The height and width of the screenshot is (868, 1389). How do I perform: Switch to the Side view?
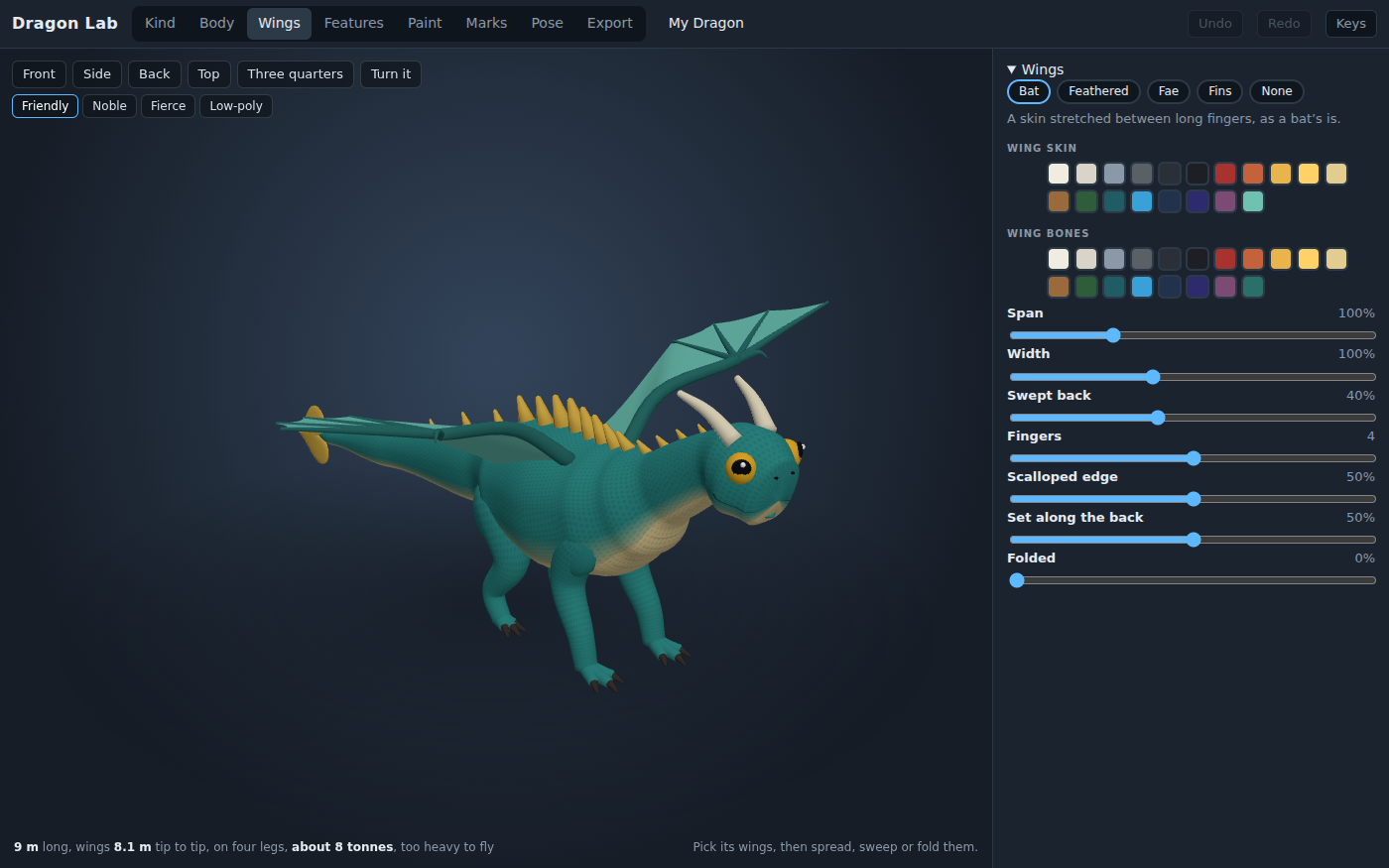point(97,74)
